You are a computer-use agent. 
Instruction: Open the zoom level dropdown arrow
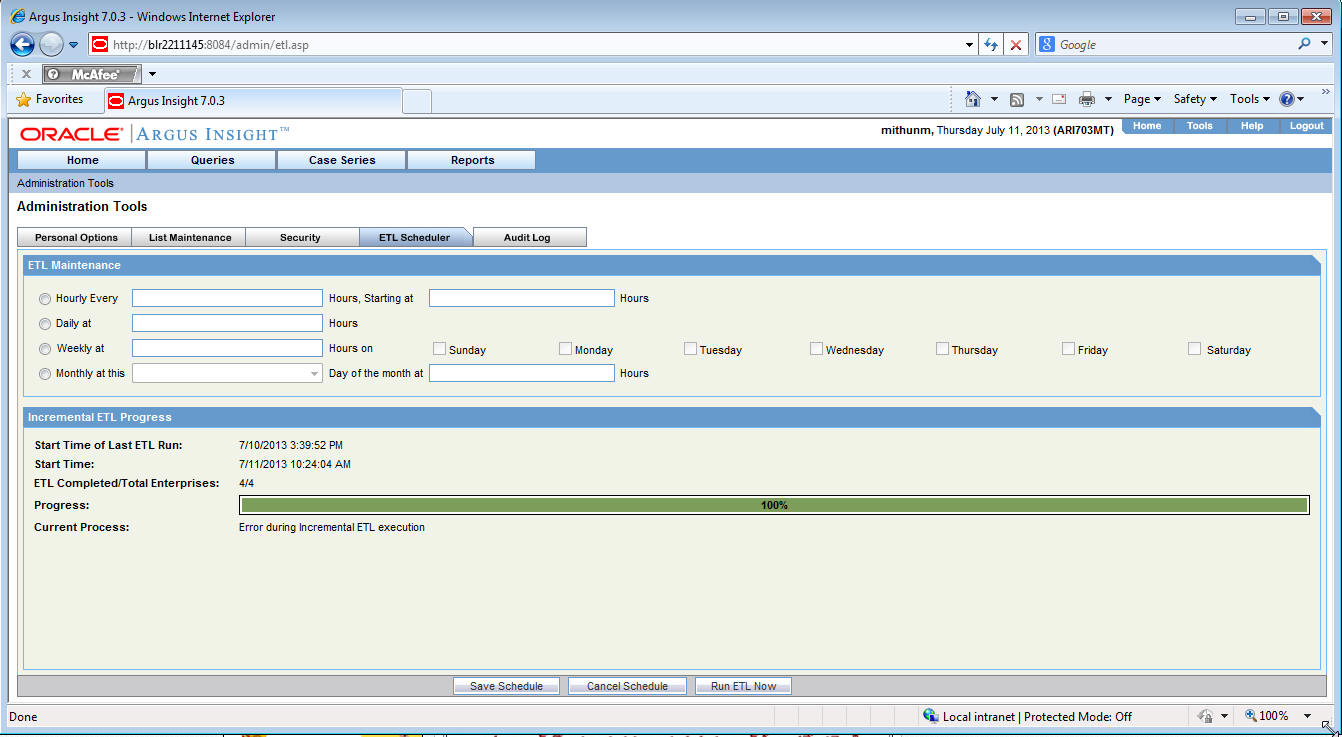coord(1307,716)
